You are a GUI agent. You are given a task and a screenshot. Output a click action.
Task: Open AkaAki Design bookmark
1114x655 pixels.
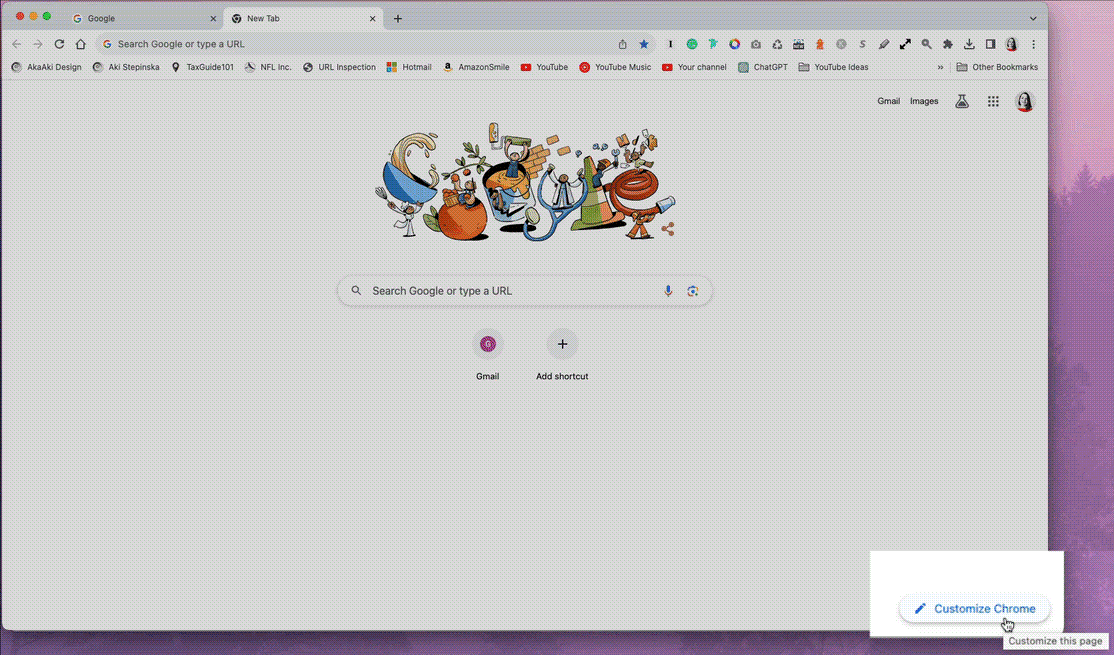pyautogui.click(x=46, y=67)
